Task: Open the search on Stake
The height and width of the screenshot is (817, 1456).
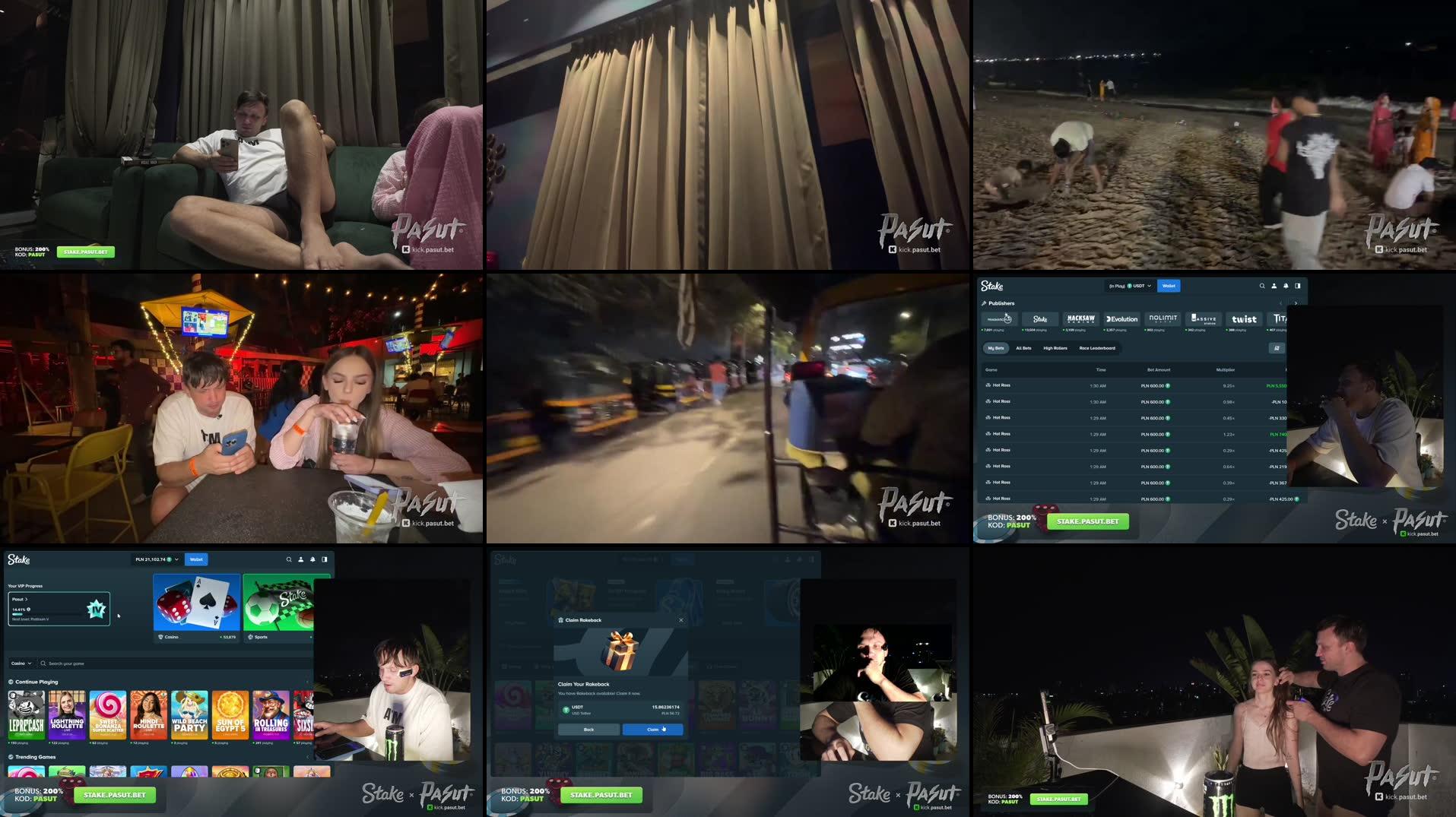Action: (x=1262, y=286)
